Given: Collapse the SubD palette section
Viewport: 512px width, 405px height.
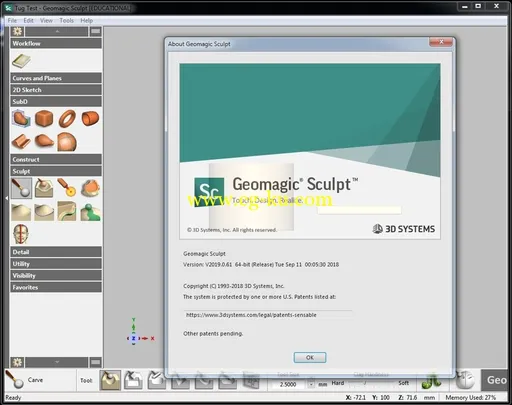Looking at the screenshot, I should coord(56,101).
